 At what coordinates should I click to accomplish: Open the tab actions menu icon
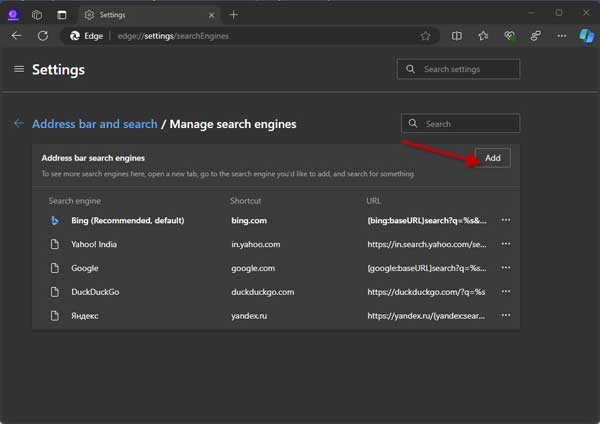click(62, 15)
